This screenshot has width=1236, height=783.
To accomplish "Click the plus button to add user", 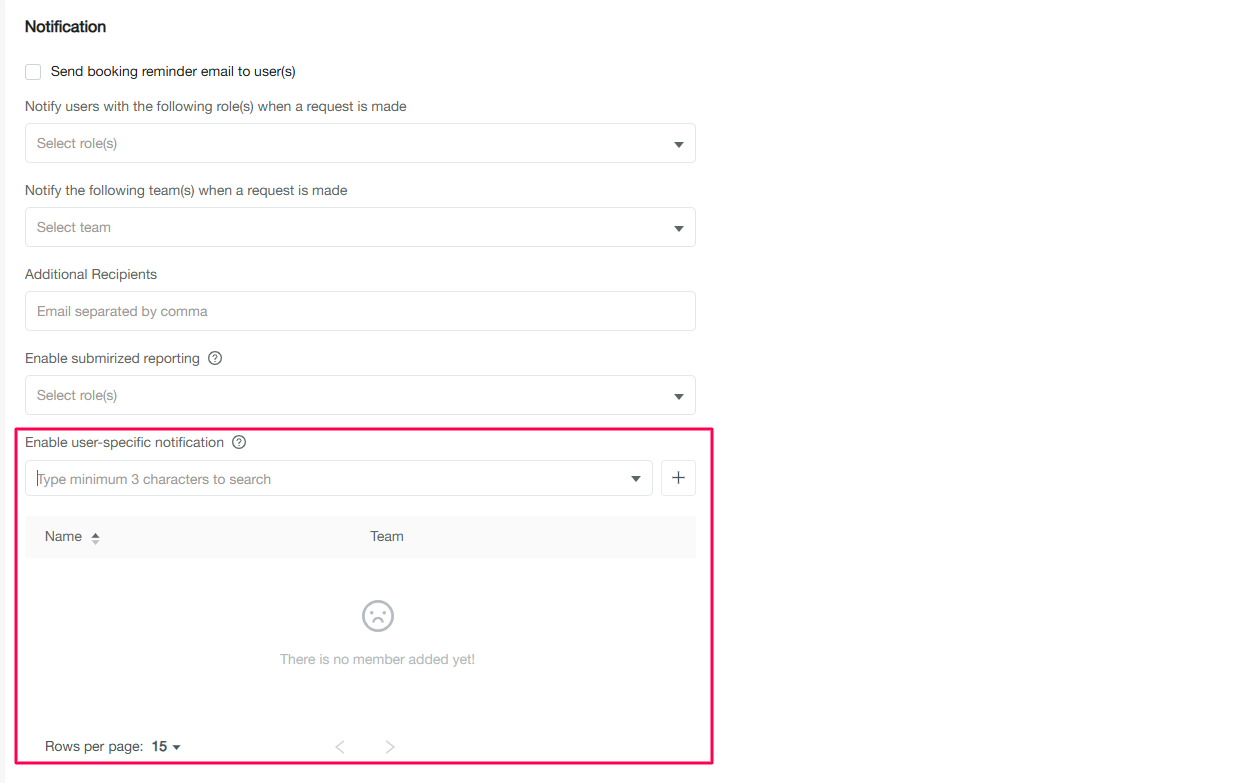I will click(x=678, y=478).
